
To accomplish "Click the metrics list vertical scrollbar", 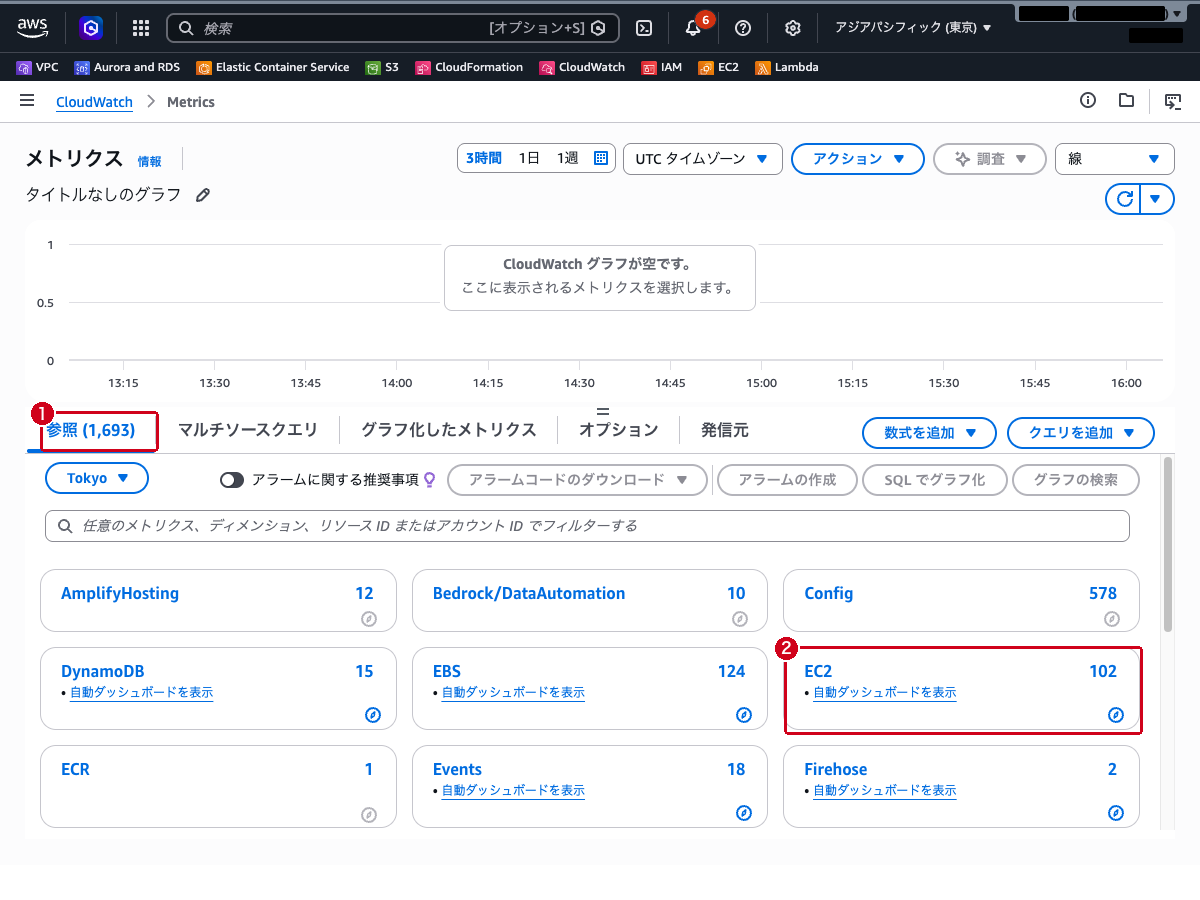I will [x=1167, y=544].
